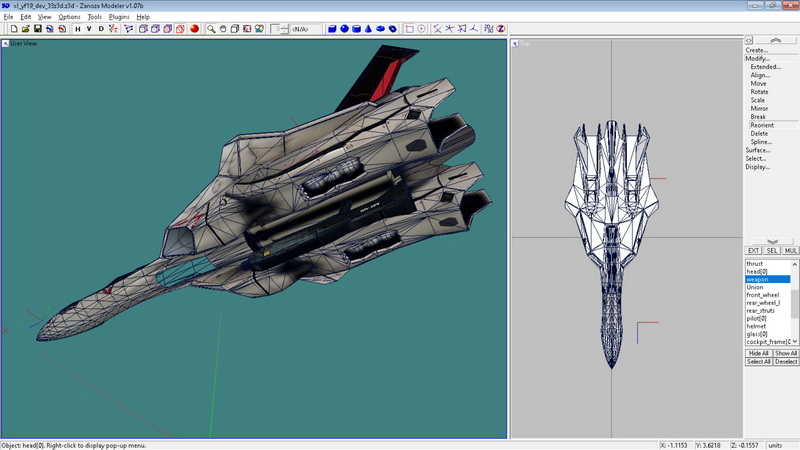Click the red sphere render icon

click(x=194, y=29)
